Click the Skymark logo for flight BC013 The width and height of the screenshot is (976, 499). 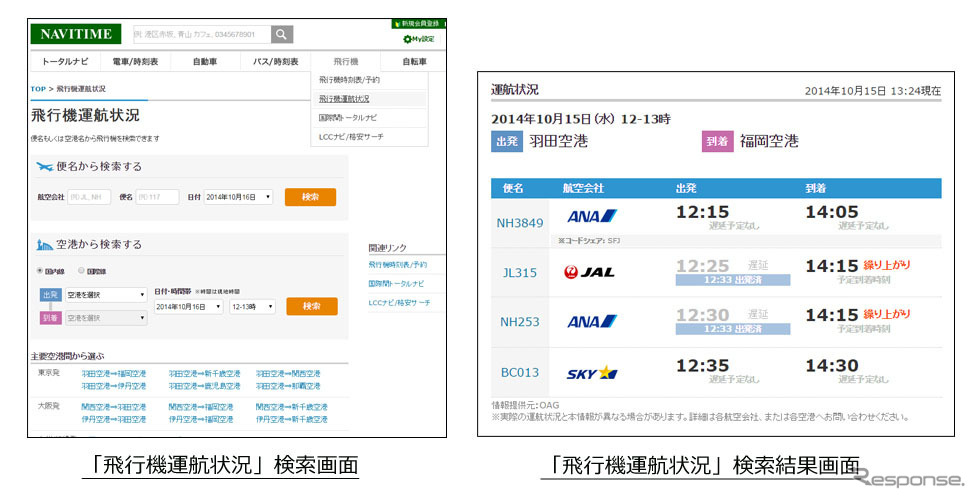coord(592,373)
